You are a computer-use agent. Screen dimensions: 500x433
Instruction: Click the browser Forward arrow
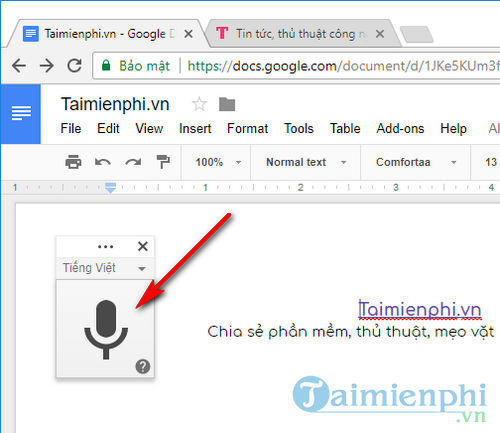pyautogui.click(x=47, y=66)
